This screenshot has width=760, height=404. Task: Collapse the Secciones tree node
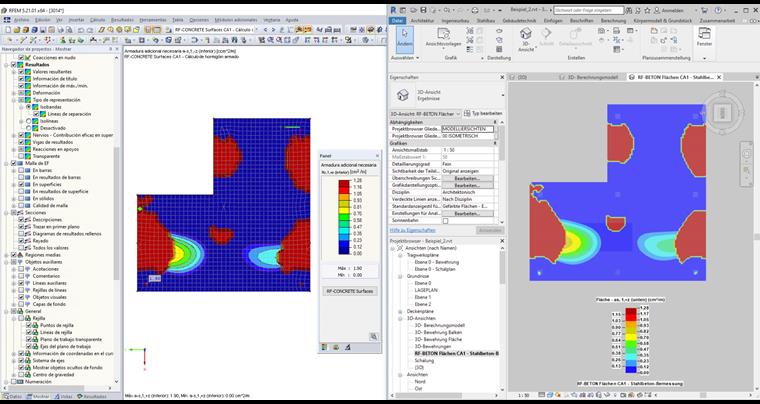[x=6, y=213]
